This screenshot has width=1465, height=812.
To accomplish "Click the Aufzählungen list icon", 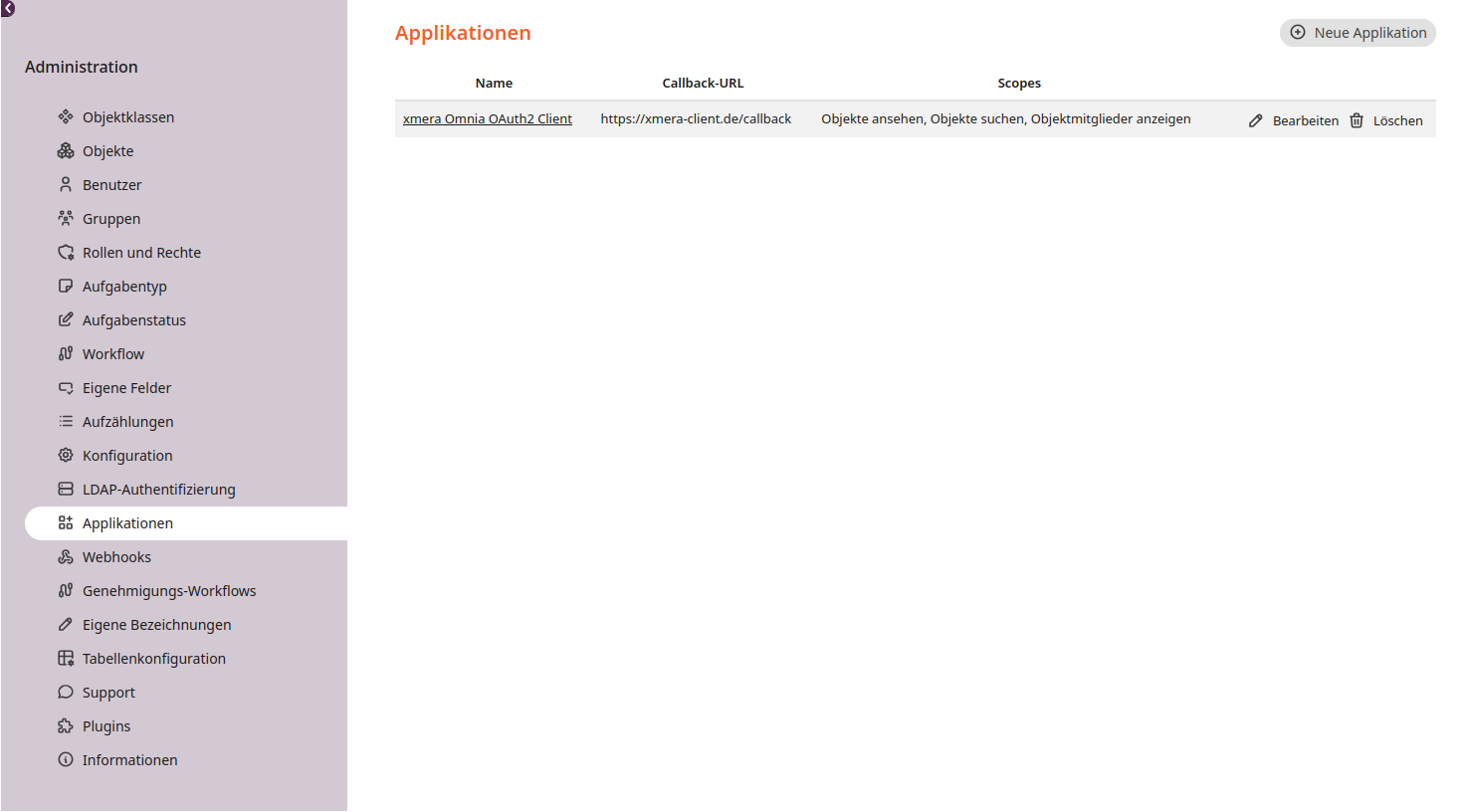I will pos(66,421).
